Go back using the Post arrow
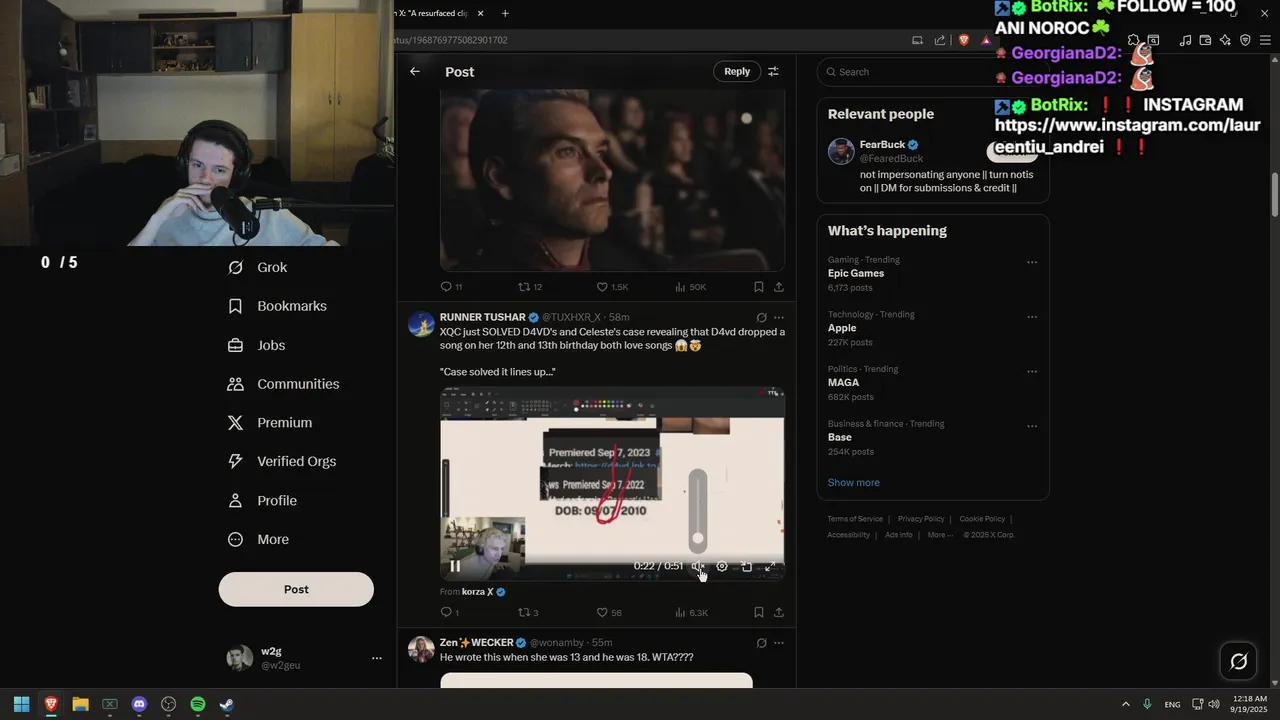1280x720 pixels. 415,72
